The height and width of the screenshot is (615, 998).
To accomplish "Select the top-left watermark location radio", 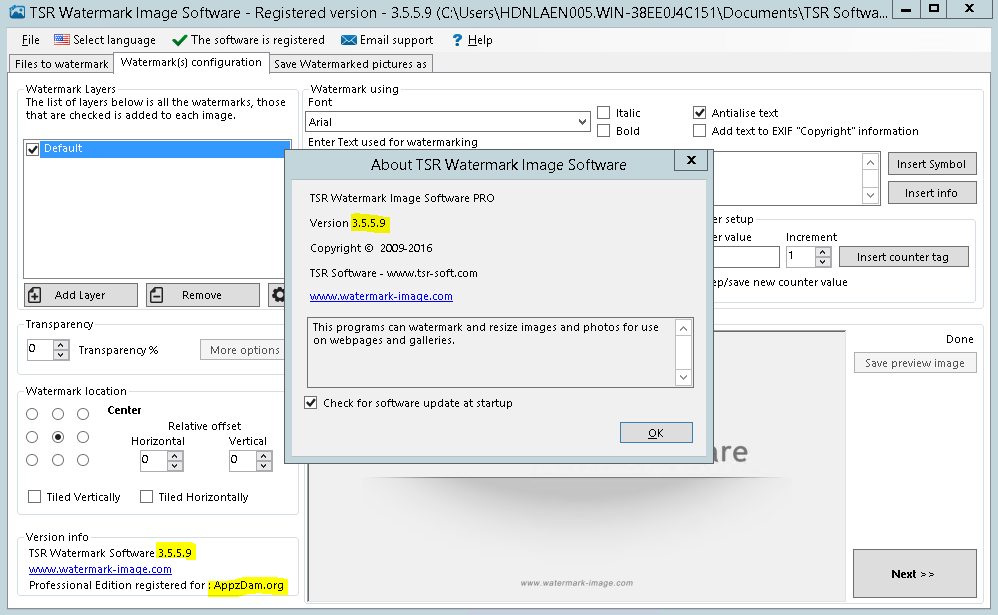I will [x=32, y=414].
